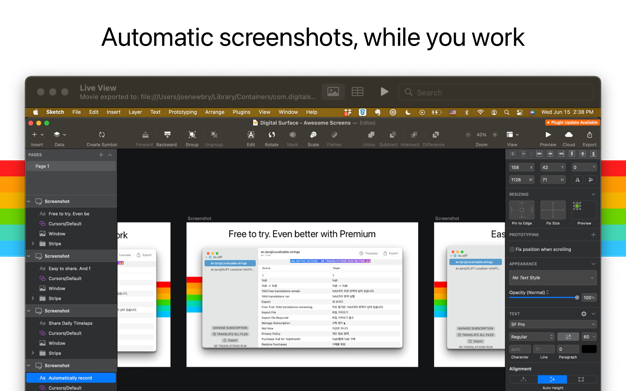626x391 pixels.
Task: Expand the Stripe group under first Screenshot
Action: click(x=33, y=244)
